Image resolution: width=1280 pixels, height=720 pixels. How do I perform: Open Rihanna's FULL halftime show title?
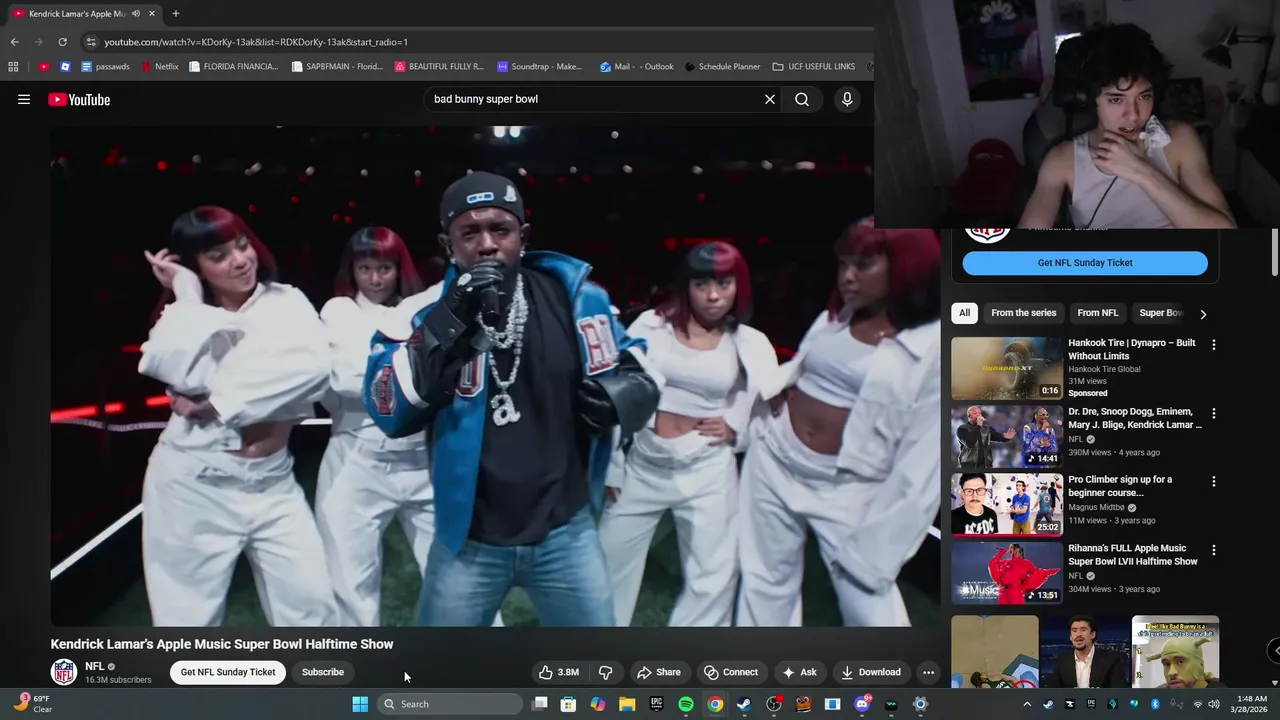click(1132, 555)
